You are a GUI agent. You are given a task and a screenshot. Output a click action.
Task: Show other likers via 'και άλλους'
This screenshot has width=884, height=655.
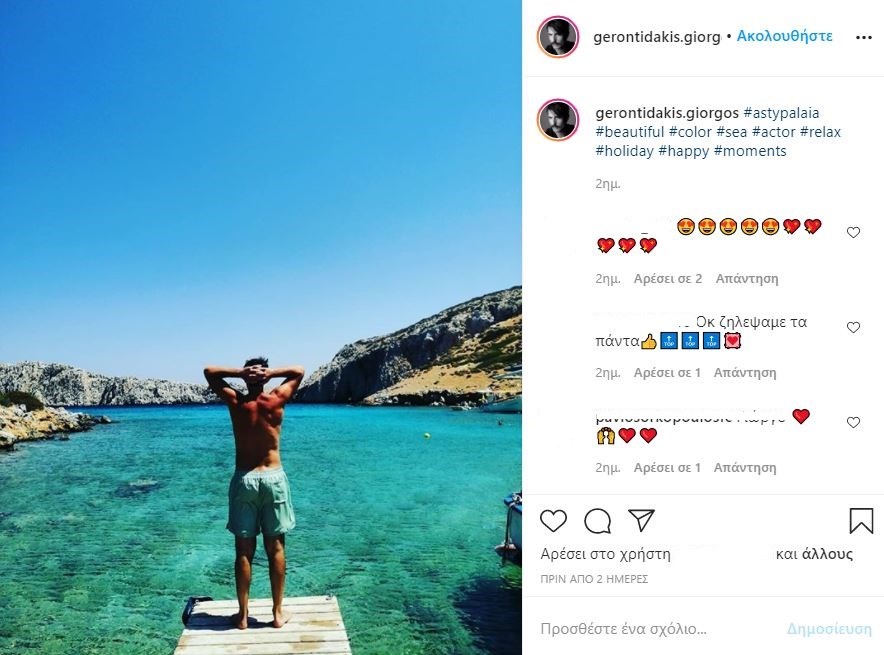(814, 554)
